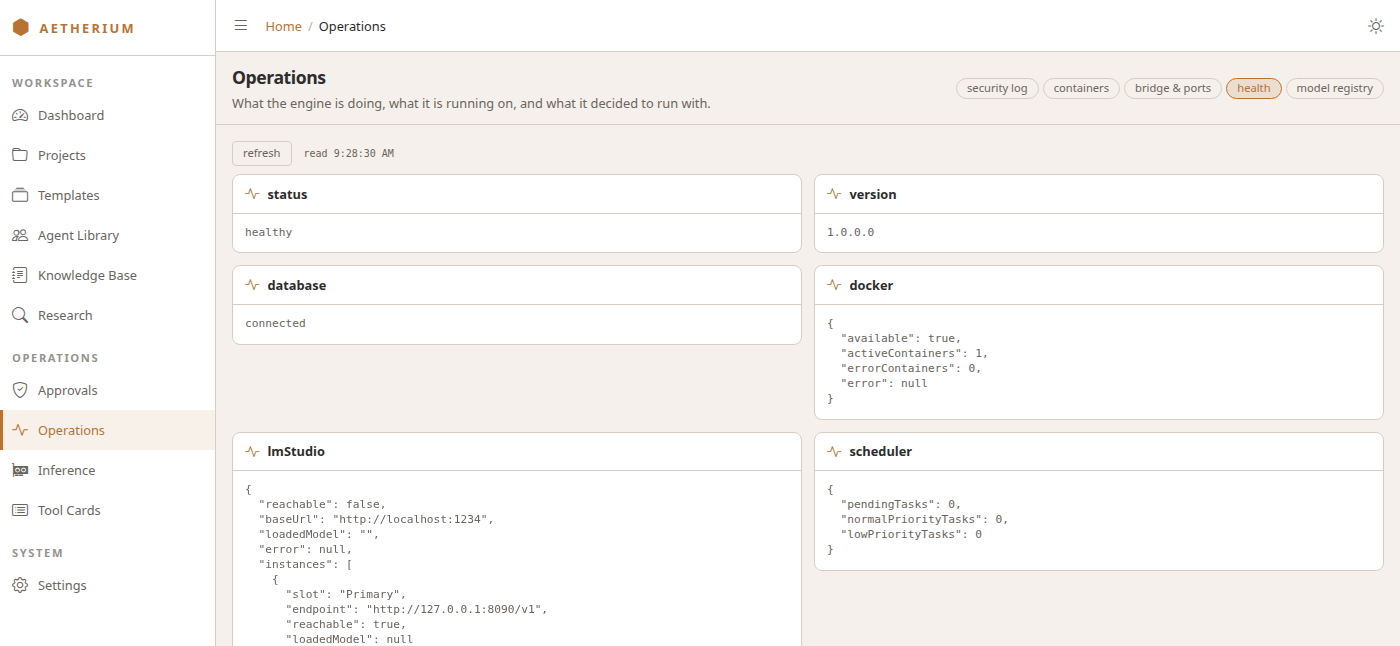
Task: Click the '"reachable": false' lmStudio line
Action: pos(322,504)
